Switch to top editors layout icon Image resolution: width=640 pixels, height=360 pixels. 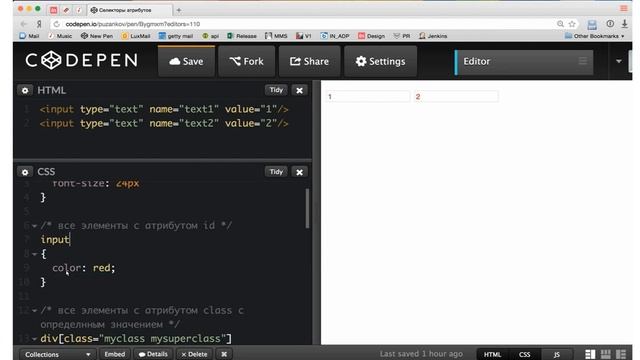coord(605,354)
